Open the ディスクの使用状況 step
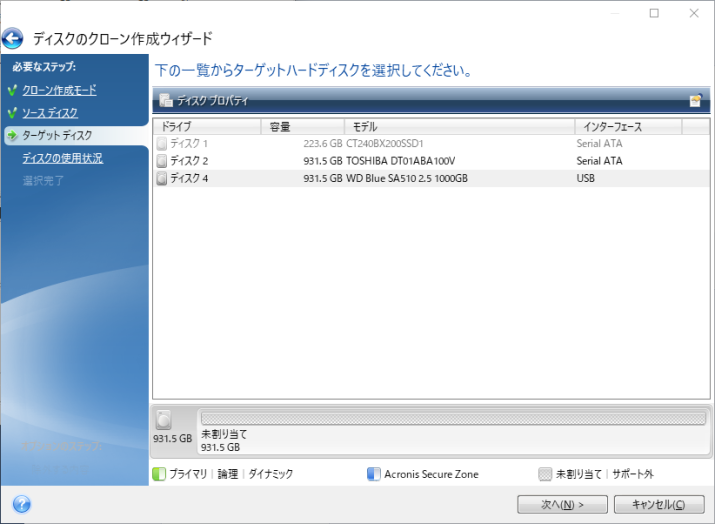This screenshot has width=715, height=524. (x=62, y=158)
